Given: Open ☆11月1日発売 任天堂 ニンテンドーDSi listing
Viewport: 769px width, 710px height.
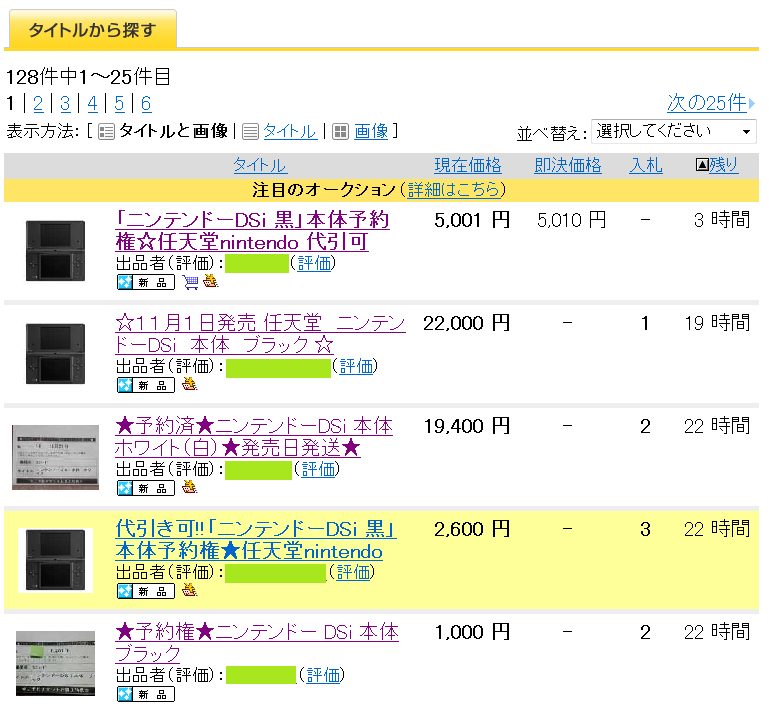Looking at the screenshot, I should (260, 334).
